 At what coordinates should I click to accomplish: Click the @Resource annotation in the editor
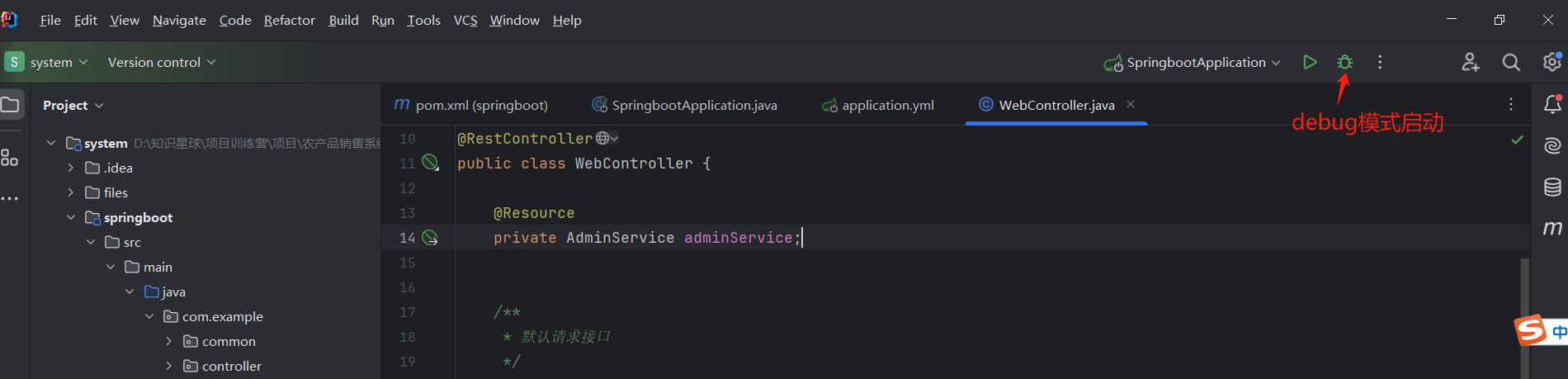534,213
